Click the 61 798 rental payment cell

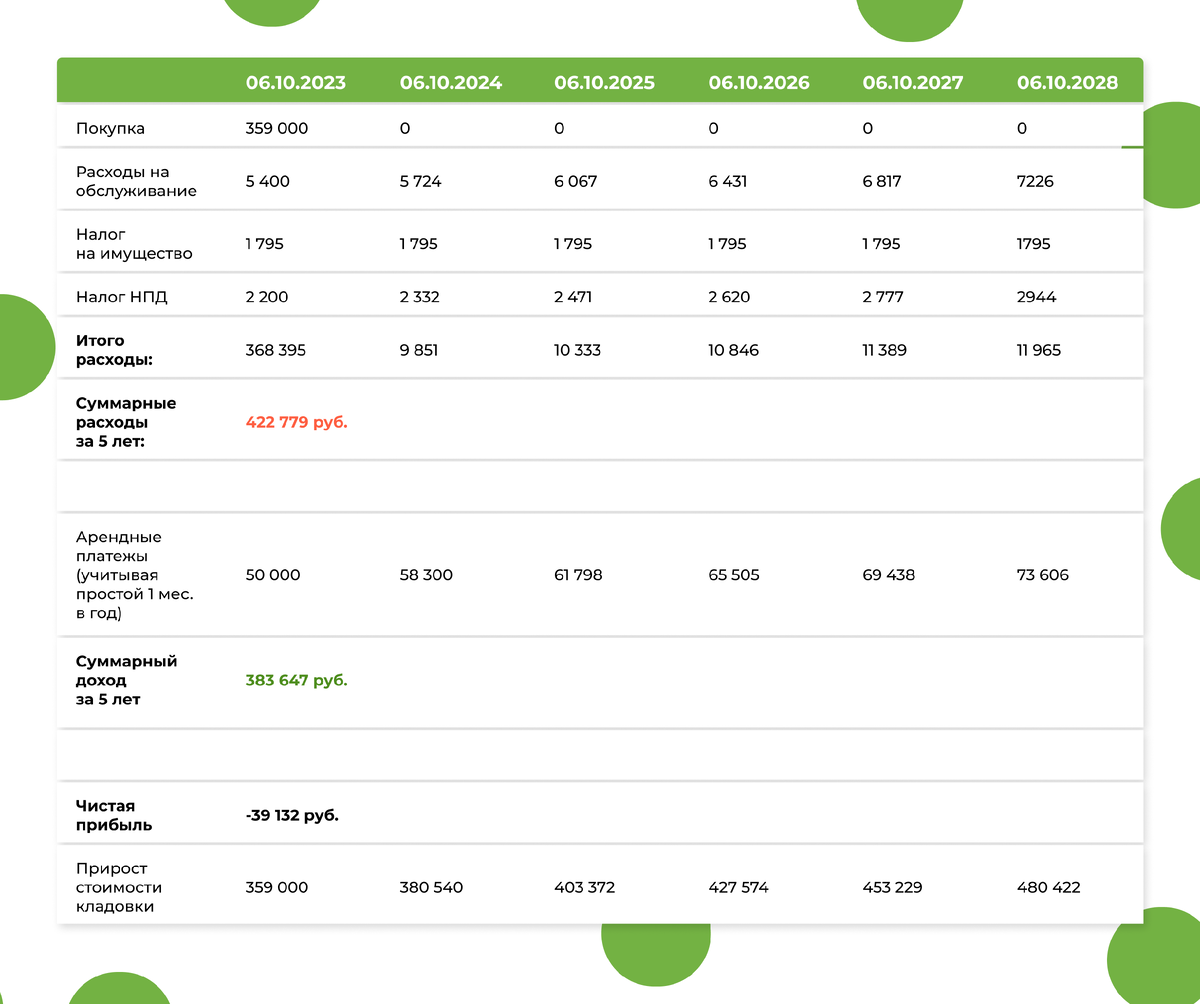(578, 576)
